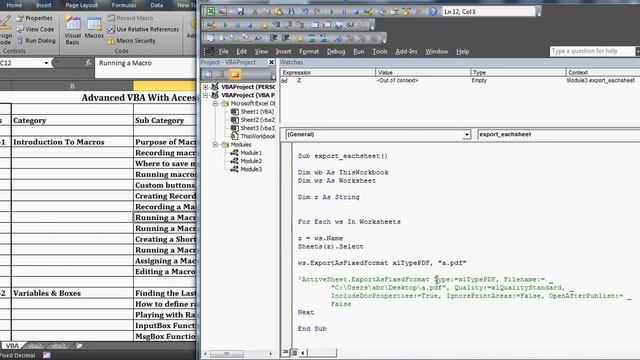The width and height of the screenshot is (640, 360).
Task: Click Run Dialog in Excel Controls group
Action: [36, 41]
